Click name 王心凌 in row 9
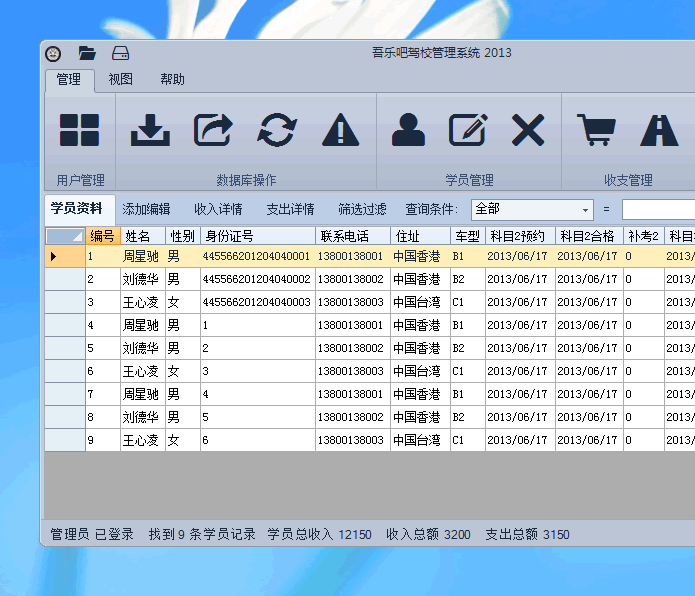This screenshot has height=596, width=695. (141, 440)
